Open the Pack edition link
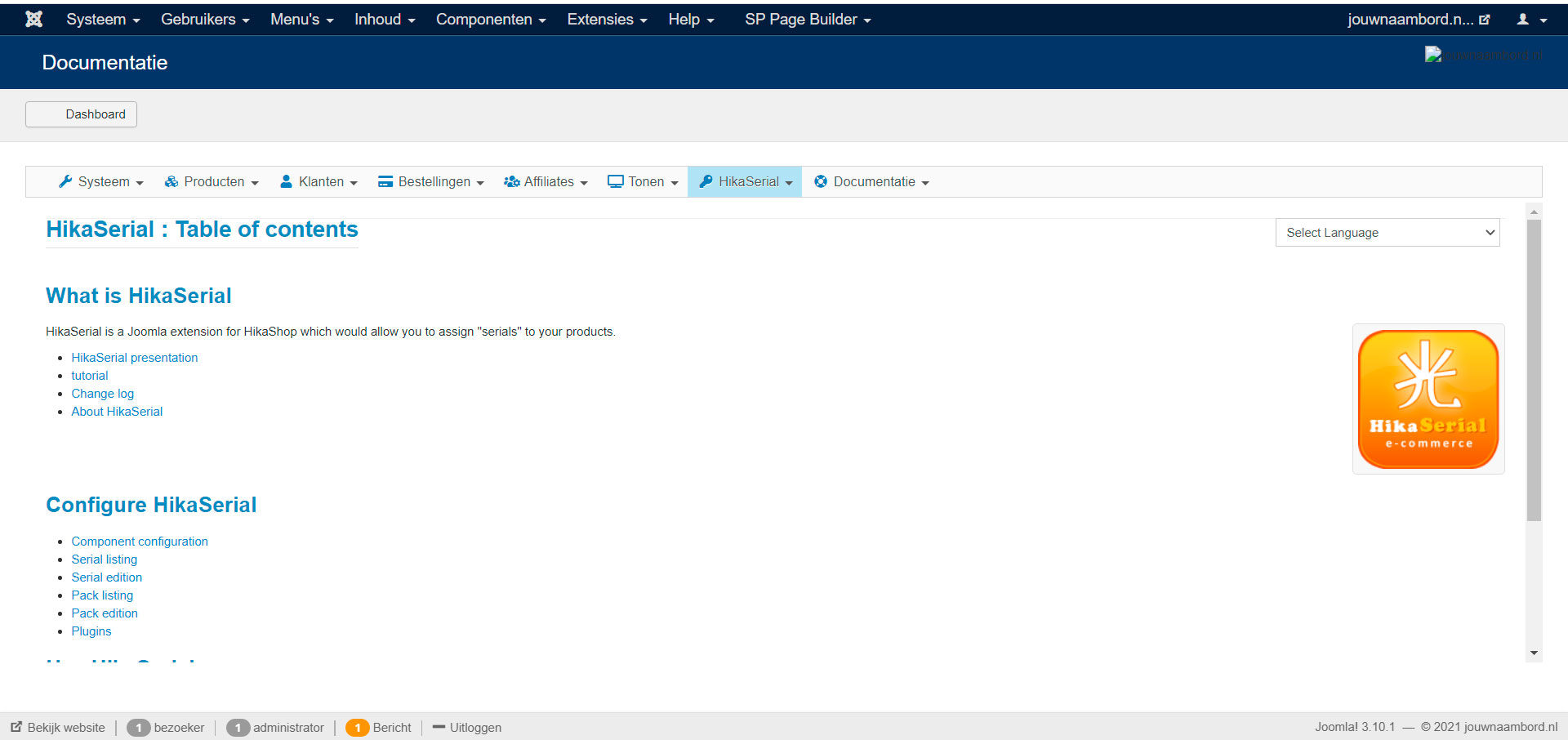 pos(105,613)
